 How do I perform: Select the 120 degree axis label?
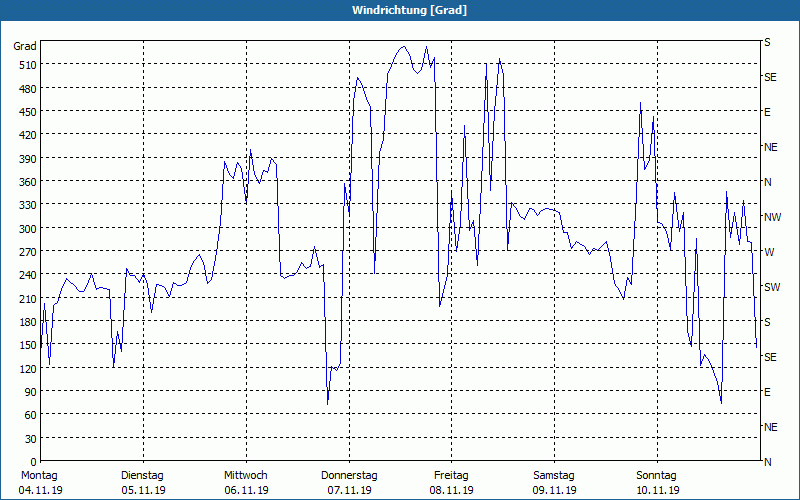(x=28, y=369)
